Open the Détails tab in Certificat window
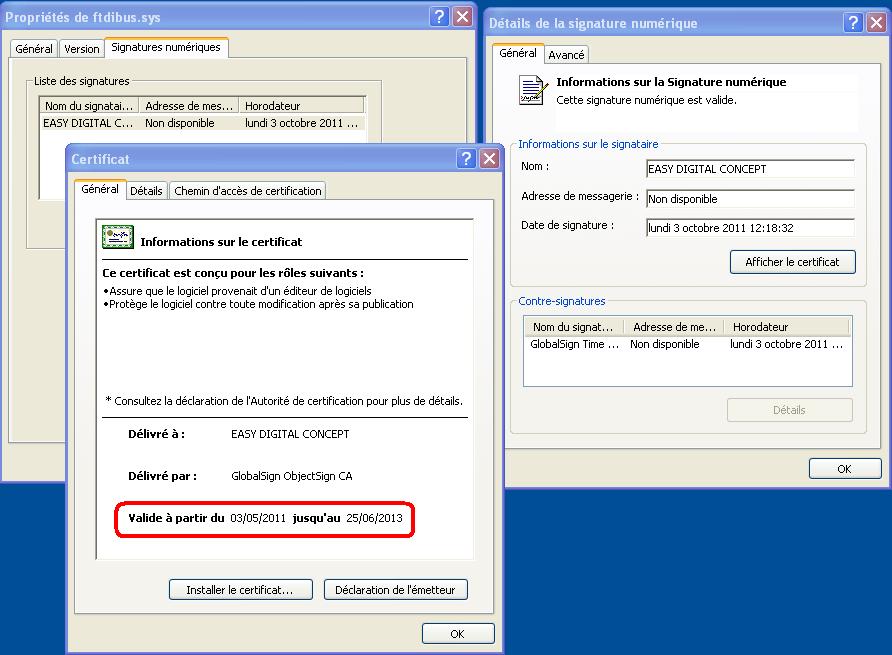This screenshot has height=655, width=892. (146, 191)
